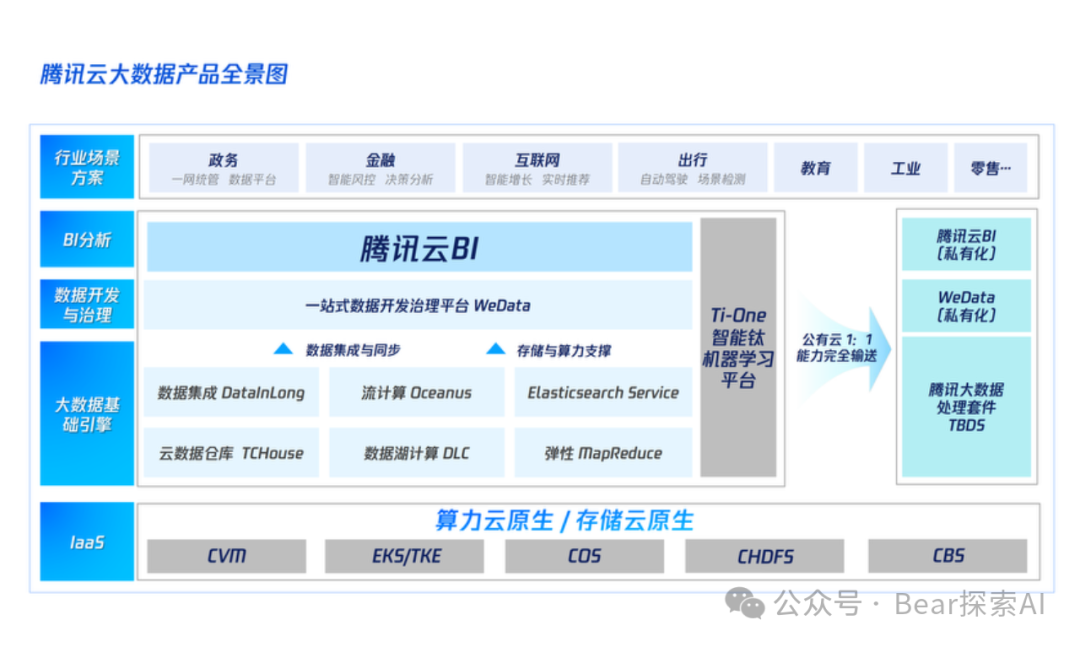The height and width of the screenshot is (647, 1080).
Task: Open the 互联网 industry box
Action: tap(537, 167)
